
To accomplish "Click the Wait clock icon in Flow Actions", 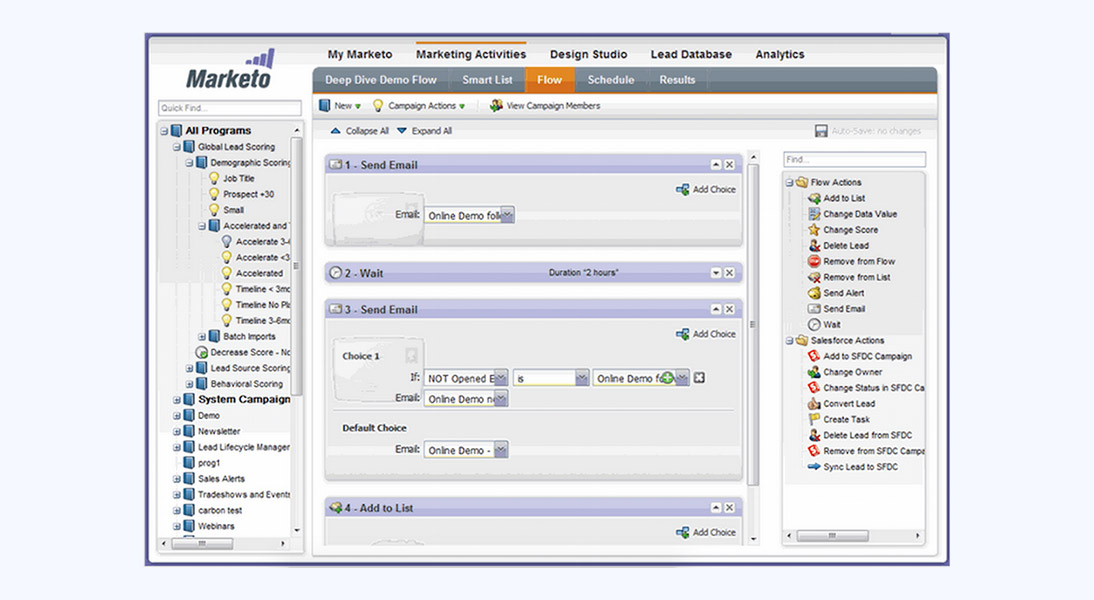I will (814, 324).
